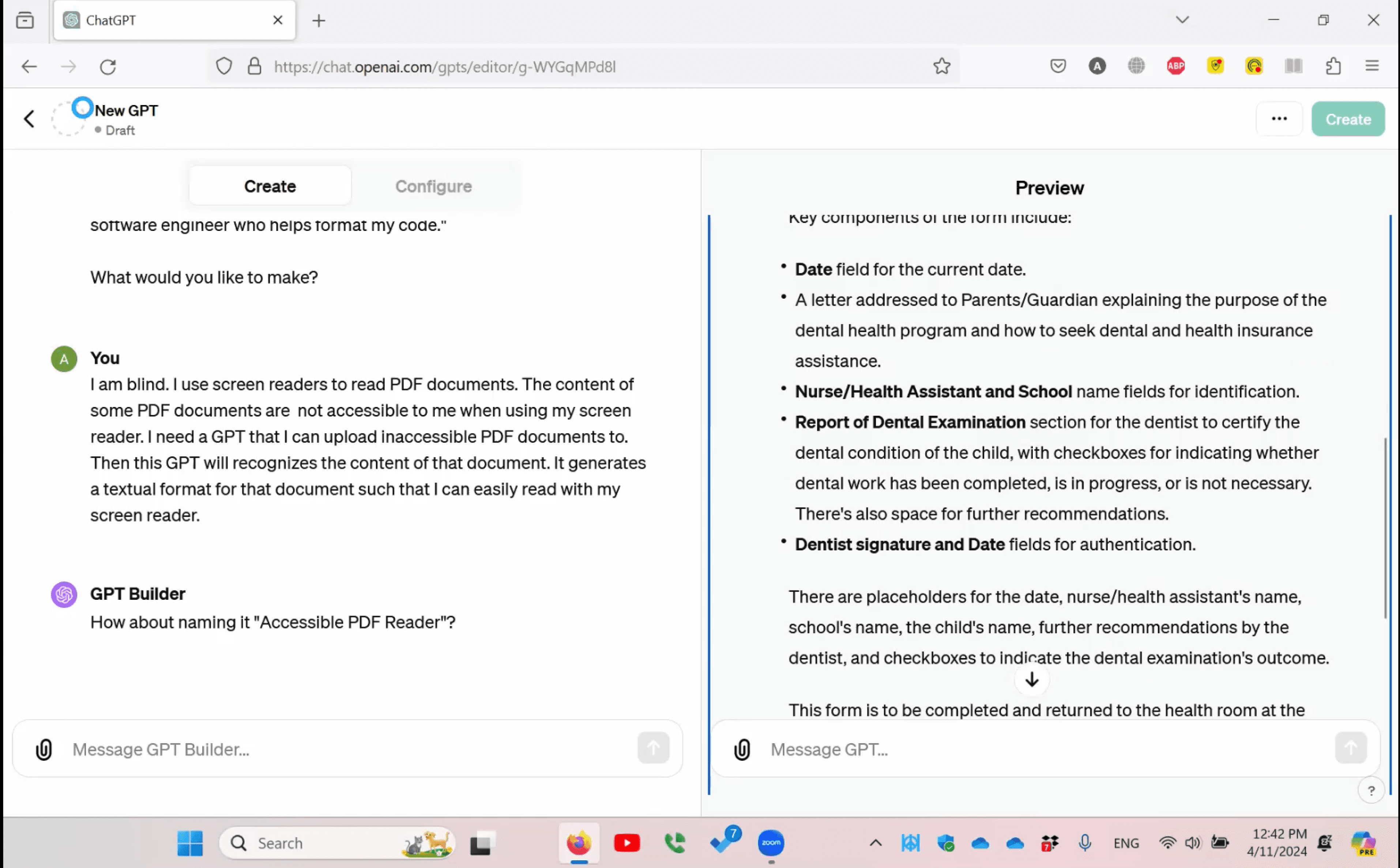
Task: Bookmark this page with the star icon
Action: click(x=941, y=67)
